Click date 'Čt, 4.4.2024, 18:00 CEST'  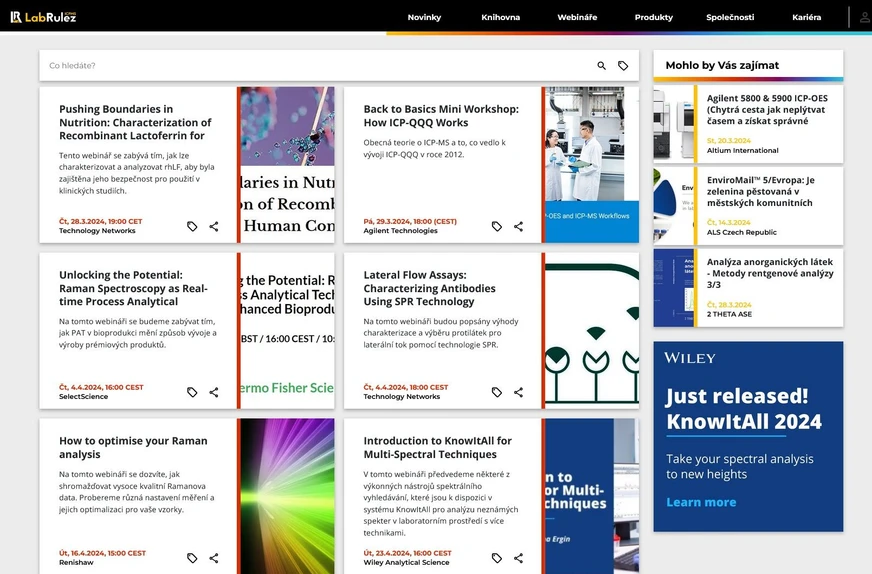click(405, 387)
